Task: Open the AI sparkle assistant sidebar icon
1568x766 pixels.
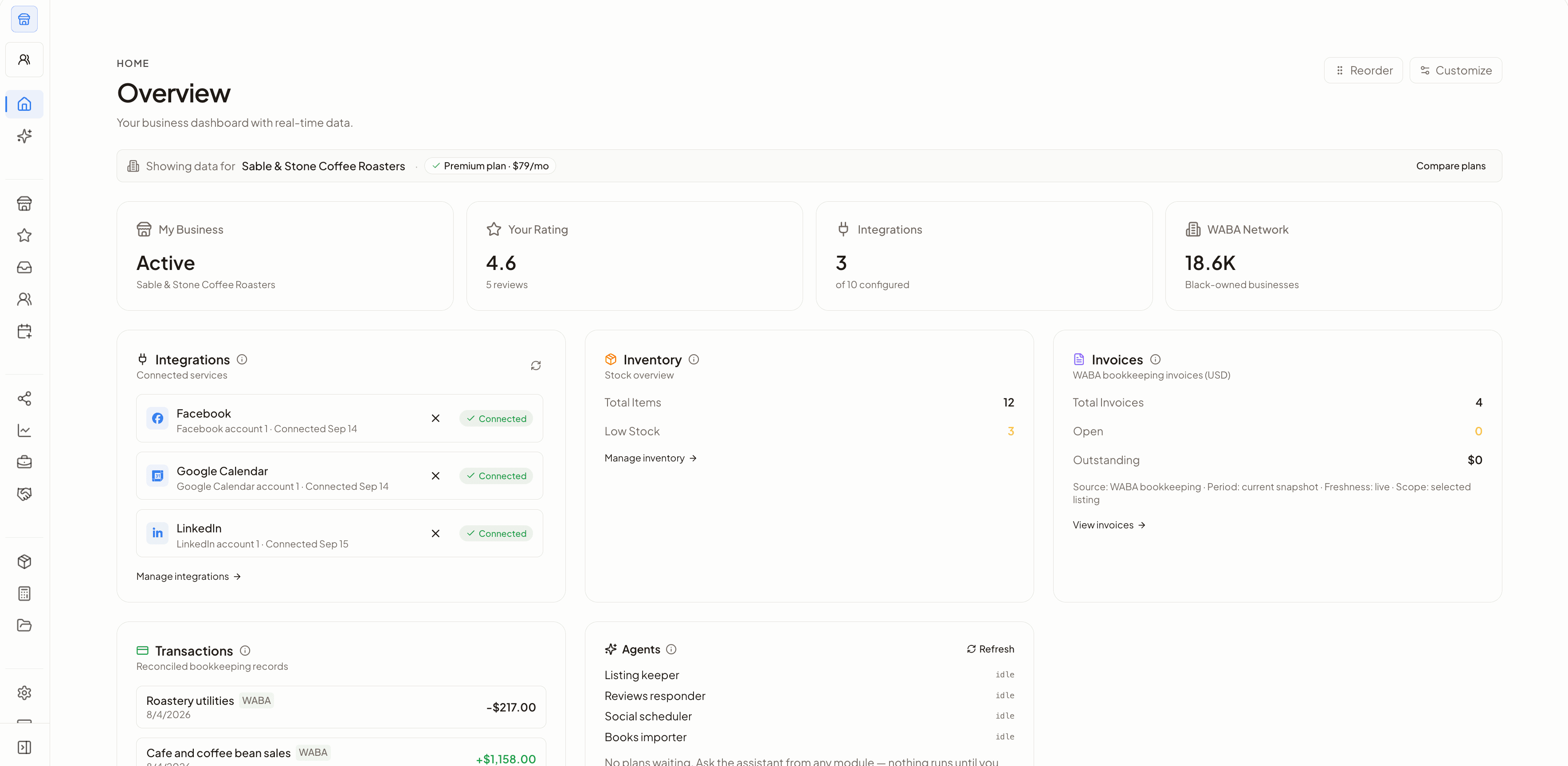Action: [x=24, y=136]
